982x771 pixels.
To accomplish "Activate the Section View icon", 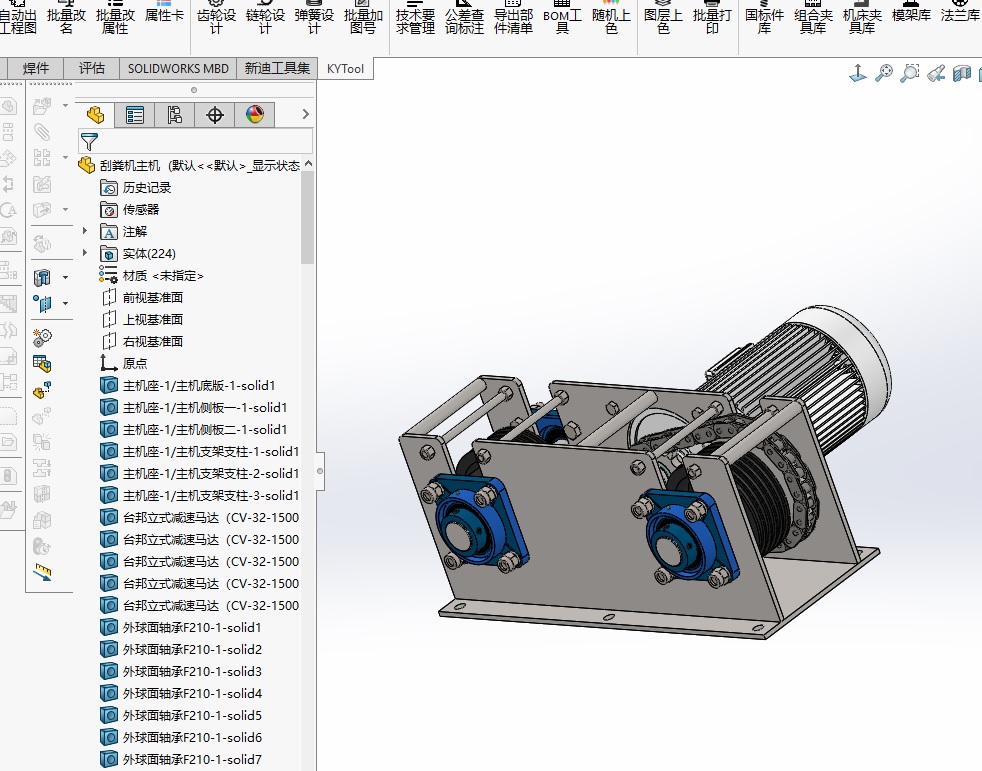I will [962, 73].
